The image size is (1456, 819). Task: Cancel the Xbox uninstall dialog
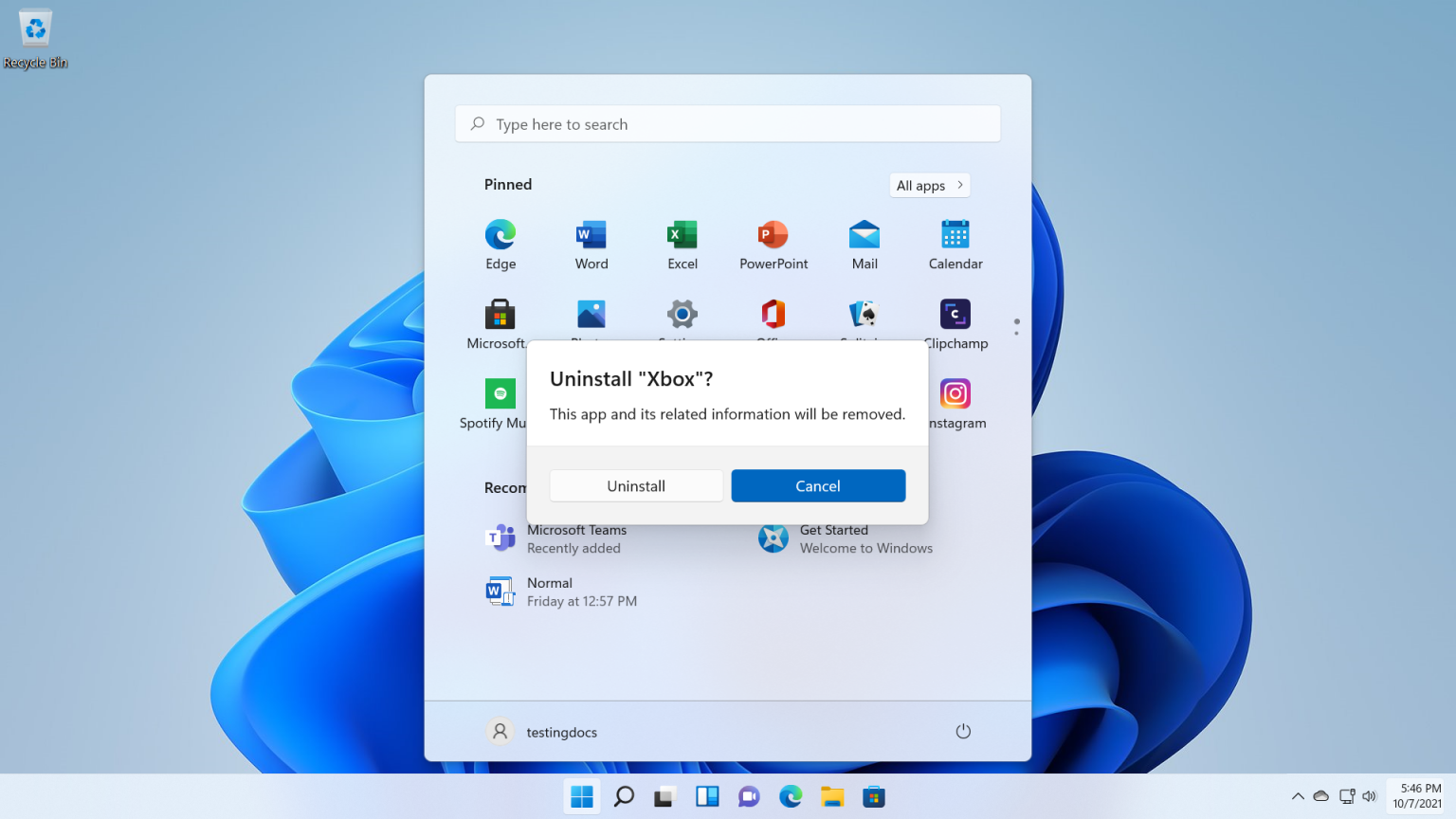pos(818,485)
